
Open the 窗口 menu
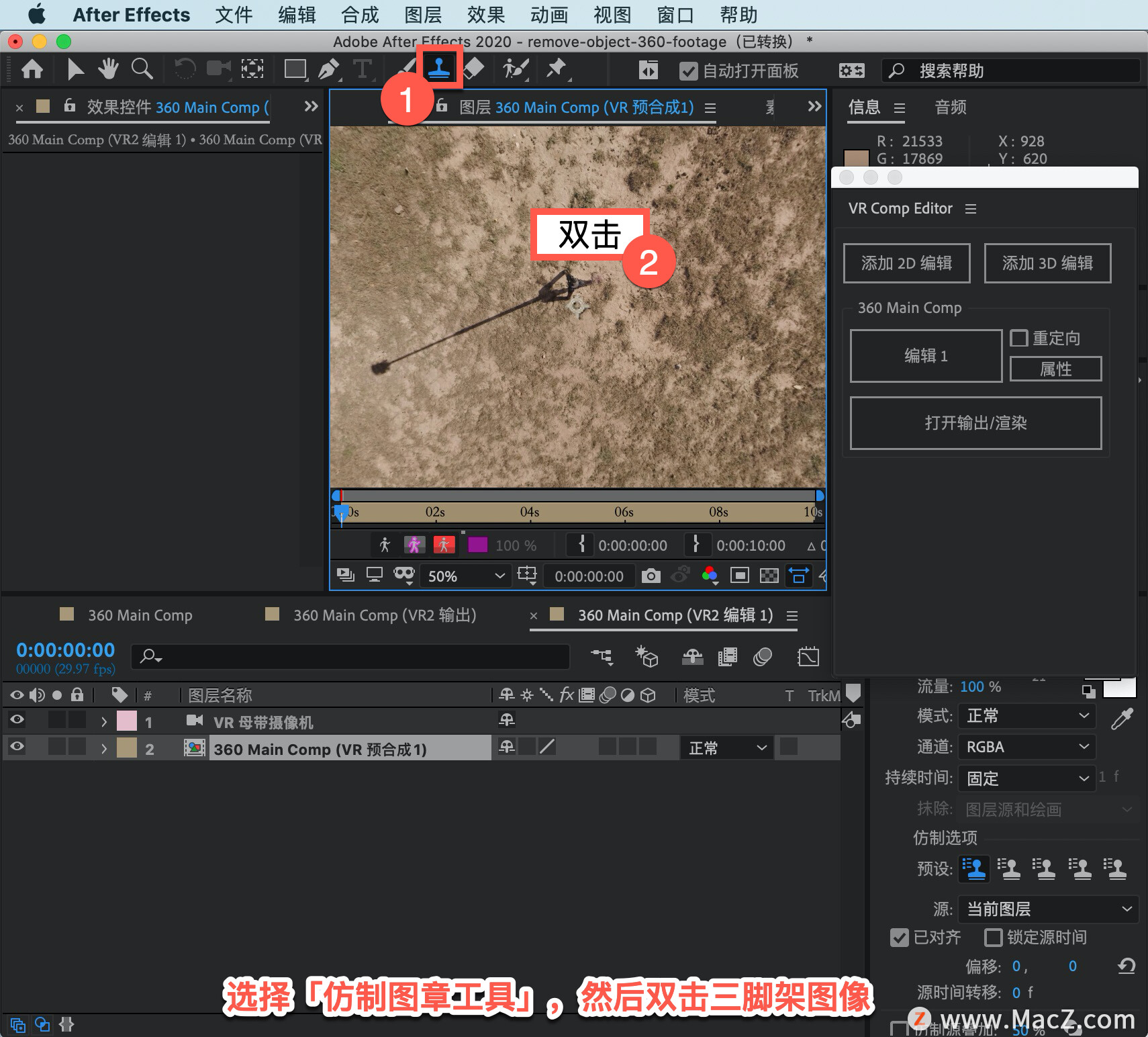point(675,15)
